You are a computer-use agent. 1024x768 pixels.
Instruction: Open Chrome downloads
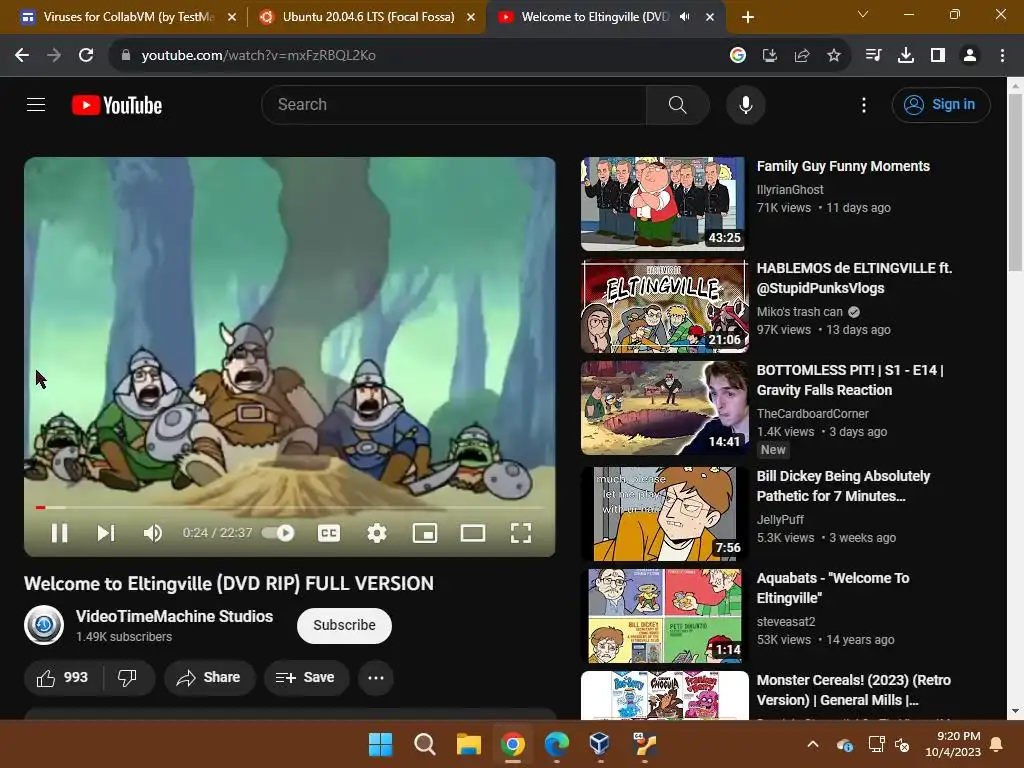point(906,56)
